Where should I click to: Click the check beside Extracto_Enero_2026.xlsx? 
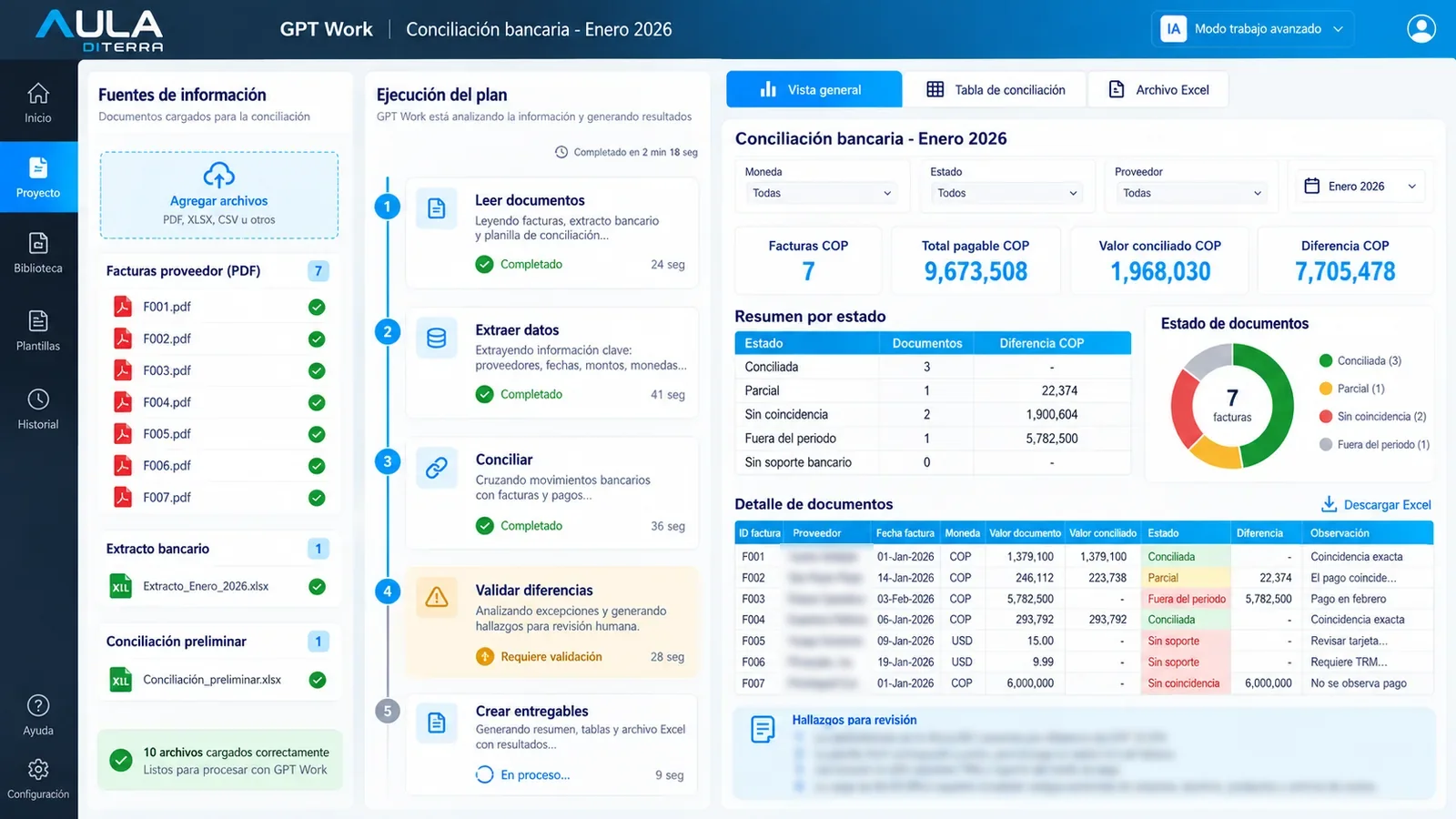click(x=317, y=587)
